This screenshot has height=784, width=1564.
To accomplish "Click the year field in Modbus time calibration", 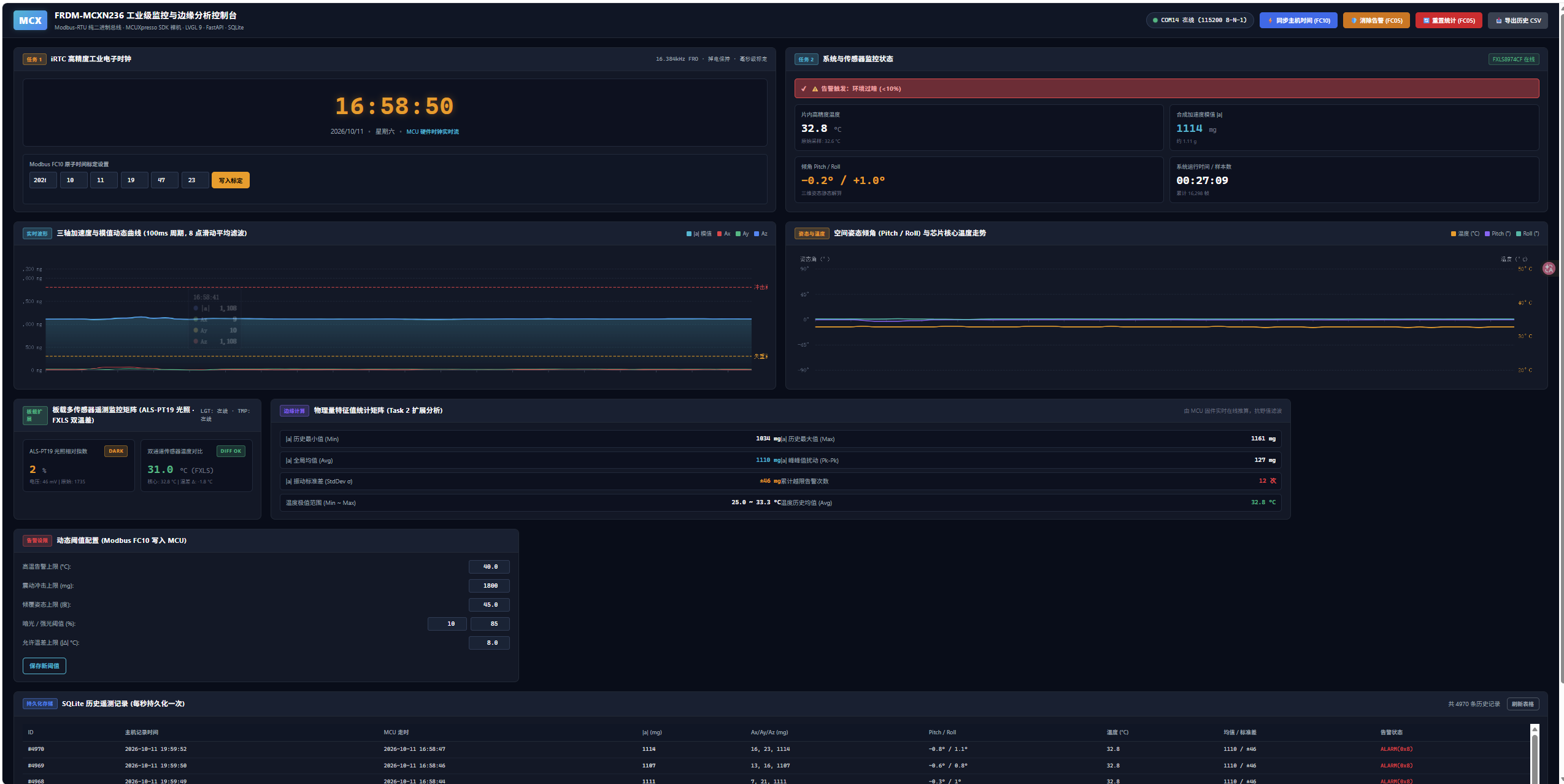I will tap(43, 180).
